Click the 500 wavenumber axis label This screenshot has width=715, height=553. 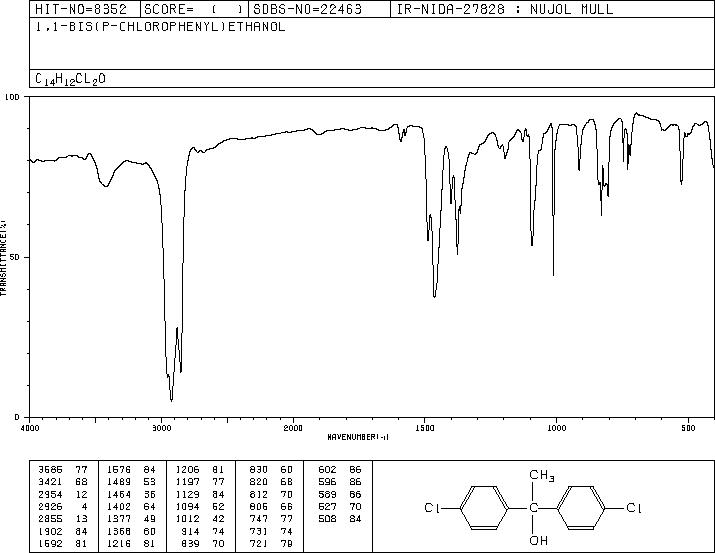tap(688, 428)
